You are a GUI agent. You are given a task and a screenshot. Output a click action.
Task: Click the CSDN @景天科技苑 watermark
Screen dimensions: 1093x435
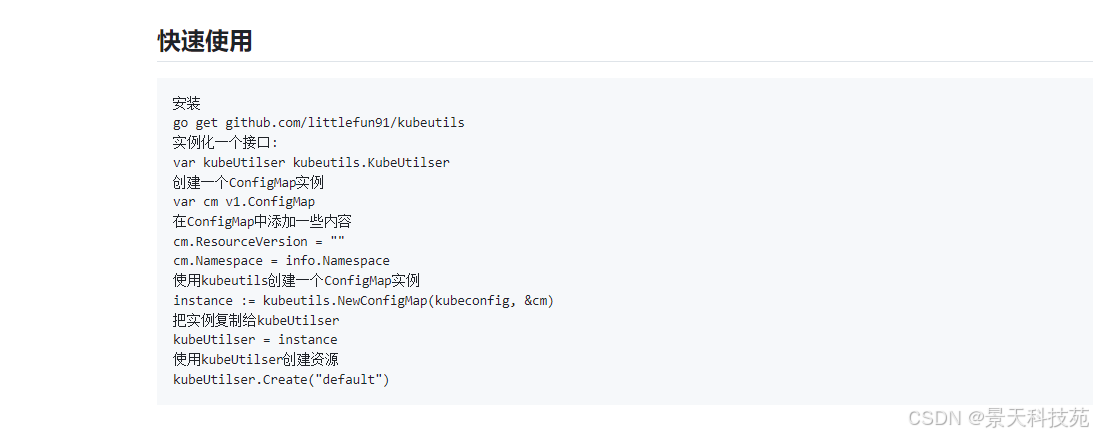tap(999, 418)
